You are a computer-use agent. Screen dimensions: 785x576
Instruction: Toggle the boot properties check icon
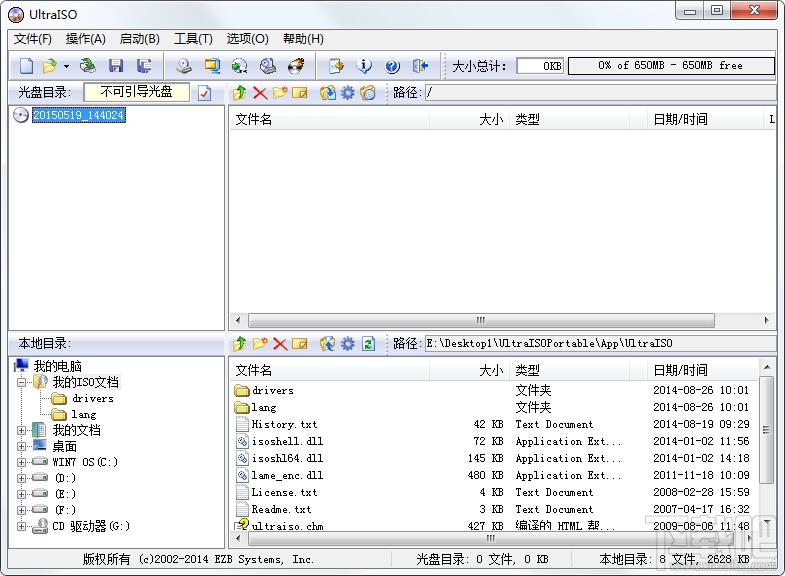204,93
